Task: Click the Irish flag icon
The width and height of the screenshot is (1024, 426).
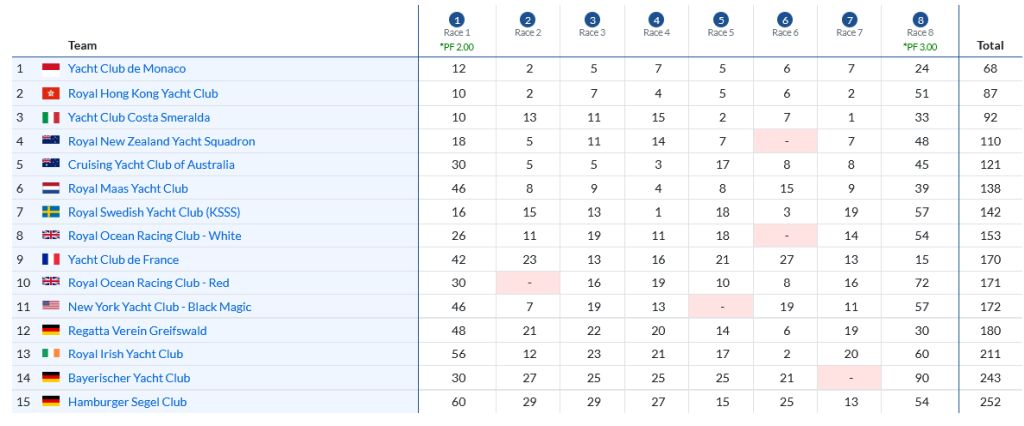Action: (x=51, y=354)
